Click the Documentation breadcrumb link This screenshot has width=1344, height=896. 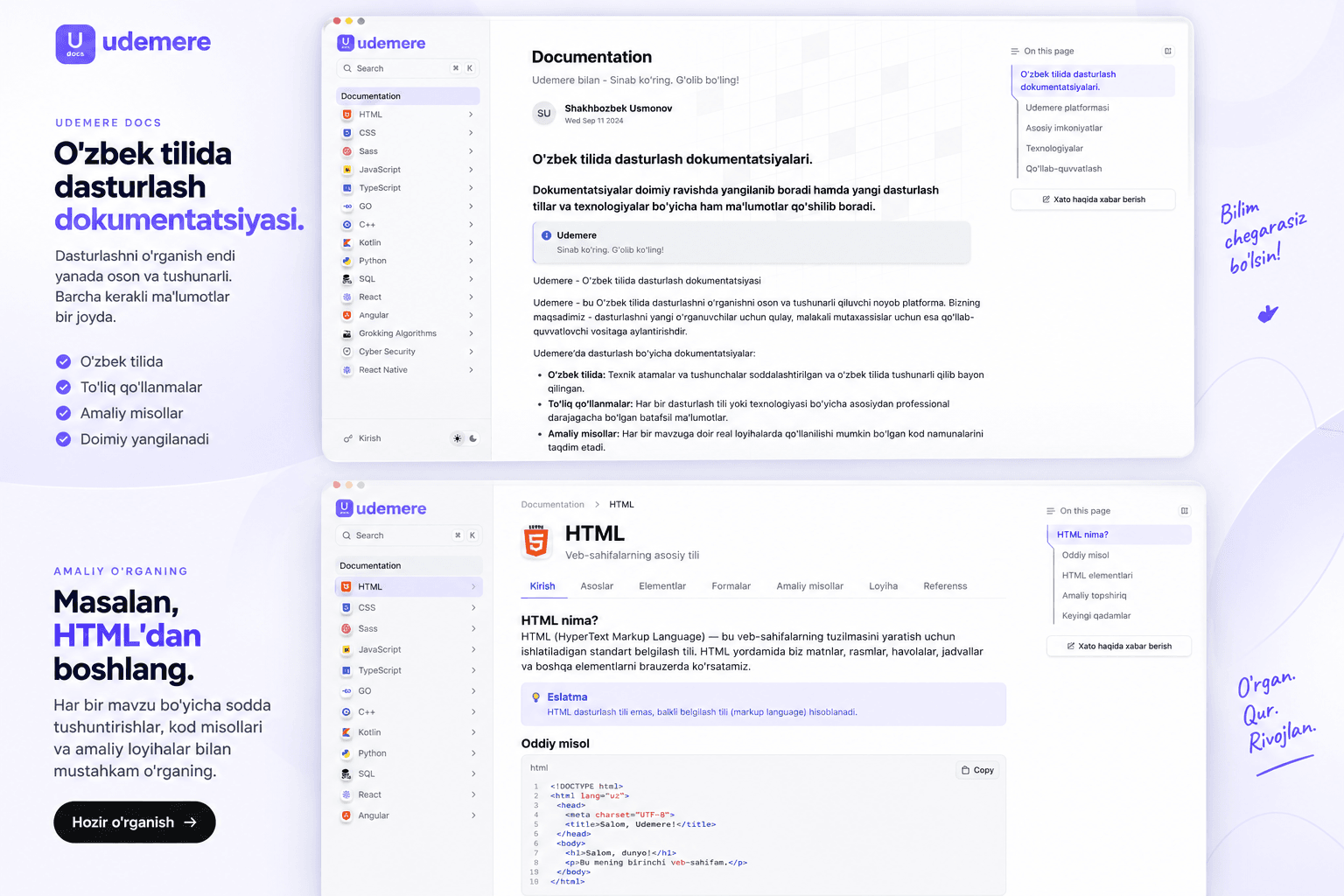tap(553, 505)
